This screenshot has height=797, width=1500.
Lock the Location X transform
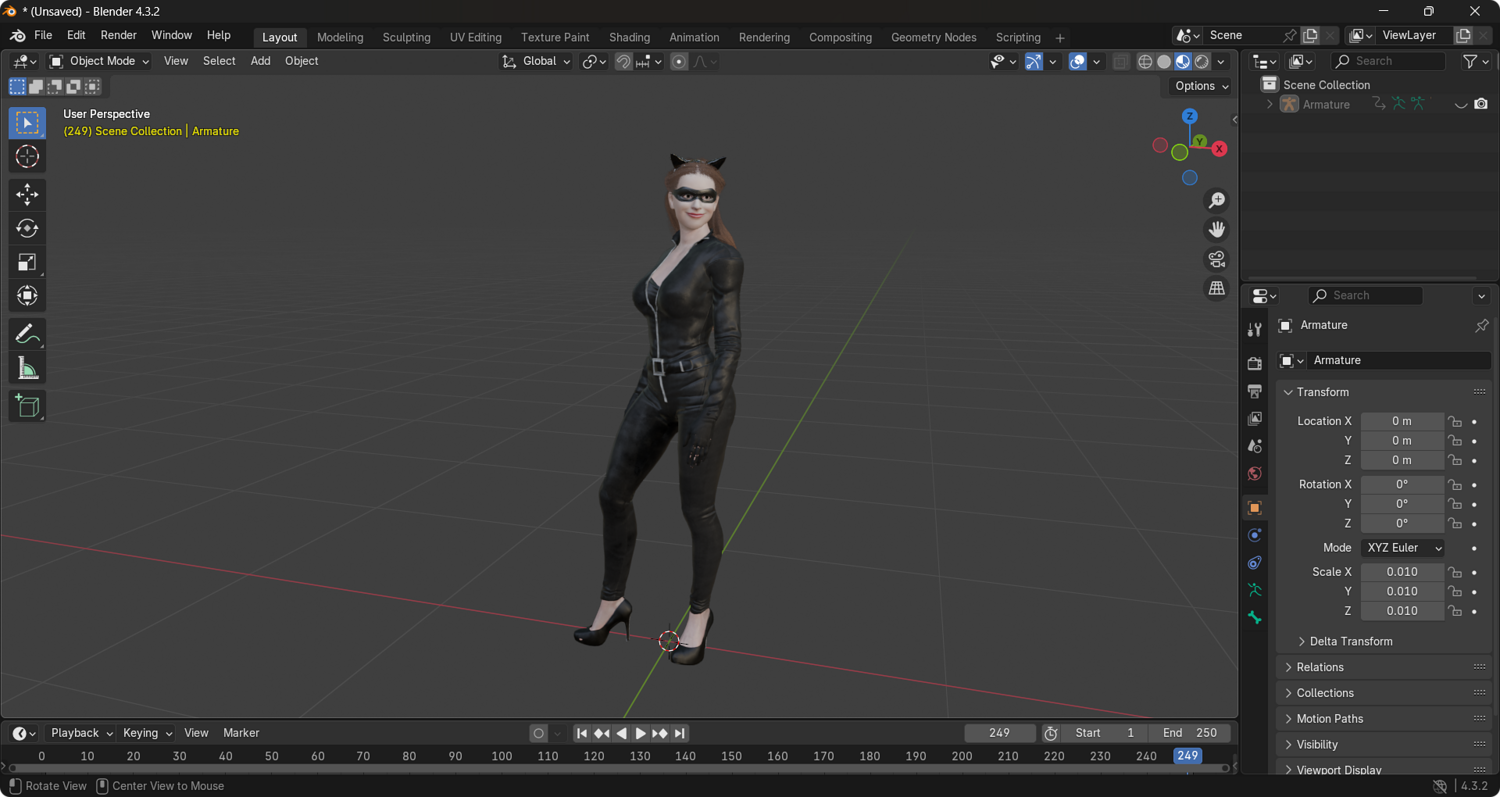point(1456,422)
